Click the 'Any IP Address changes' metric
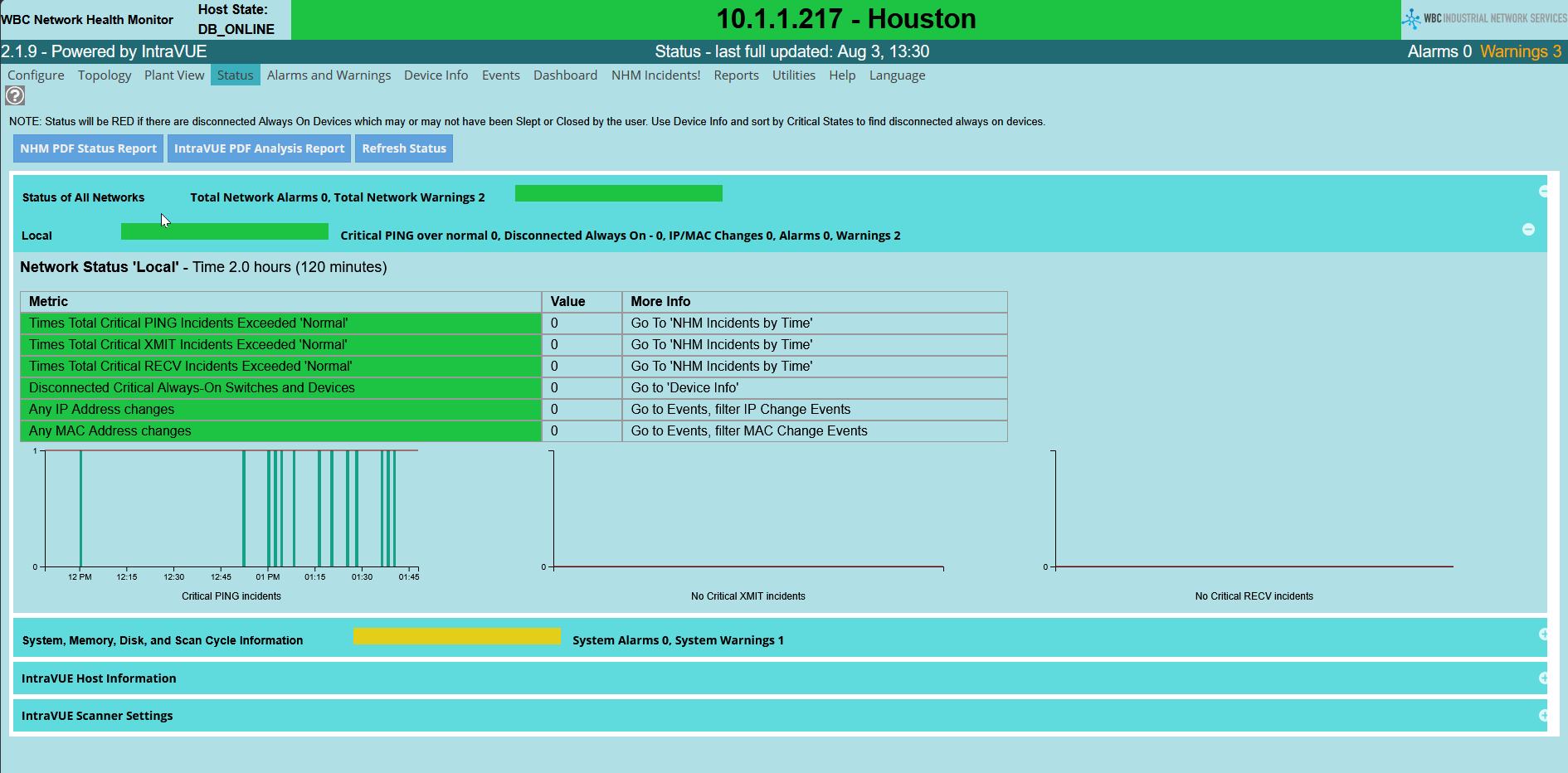The image size is (1568, 773). 281,410
